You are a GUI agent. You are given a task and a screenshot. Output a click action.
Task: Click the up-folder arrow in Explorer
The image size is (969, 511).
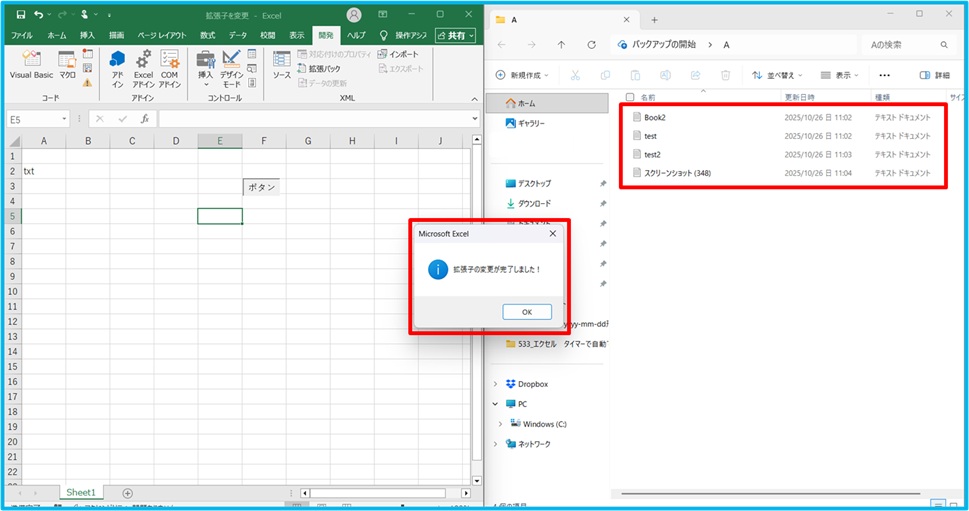tap(561, 45)
